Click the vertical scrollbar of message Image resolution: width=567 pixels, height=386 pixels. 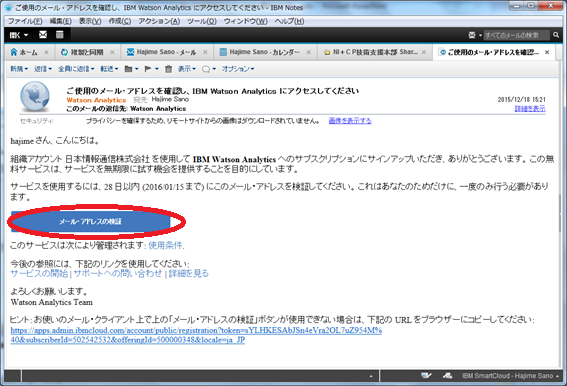pos(560,213)
